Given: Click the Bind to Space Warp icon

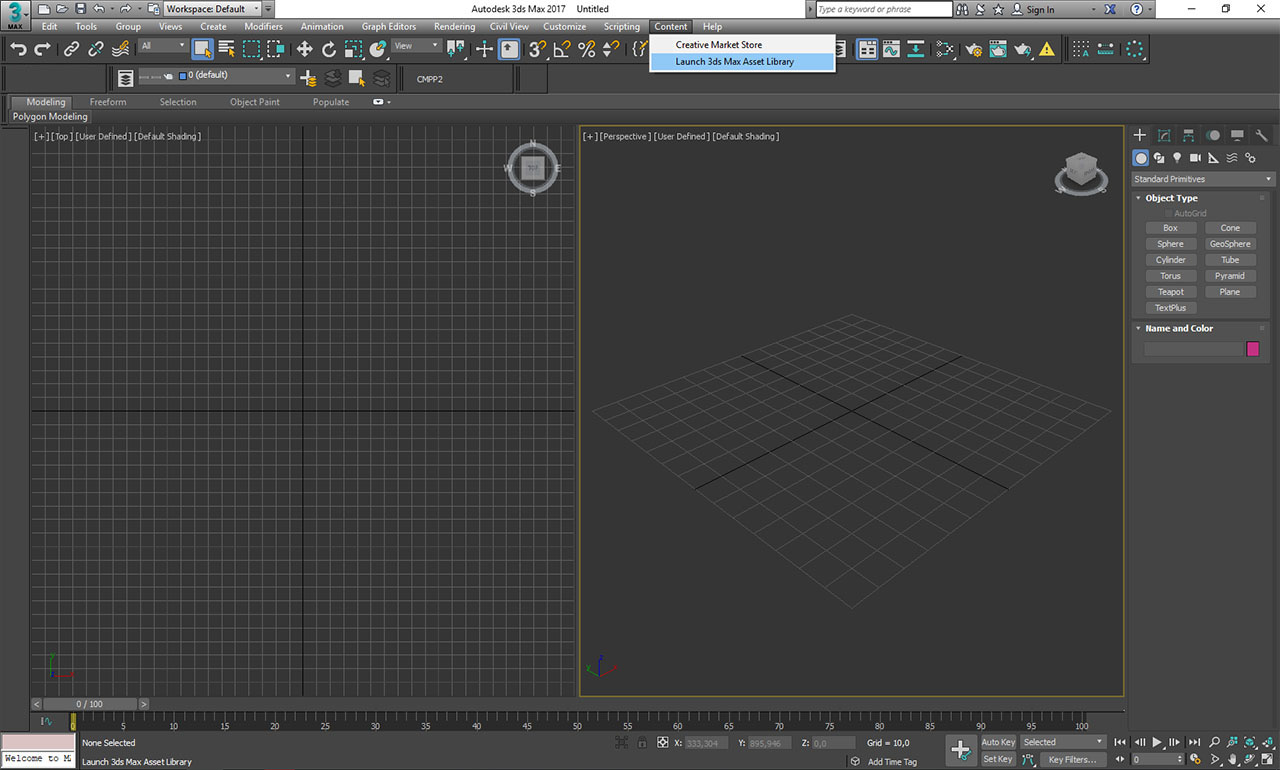Looking at the screenshot, I should click(120, 49).
